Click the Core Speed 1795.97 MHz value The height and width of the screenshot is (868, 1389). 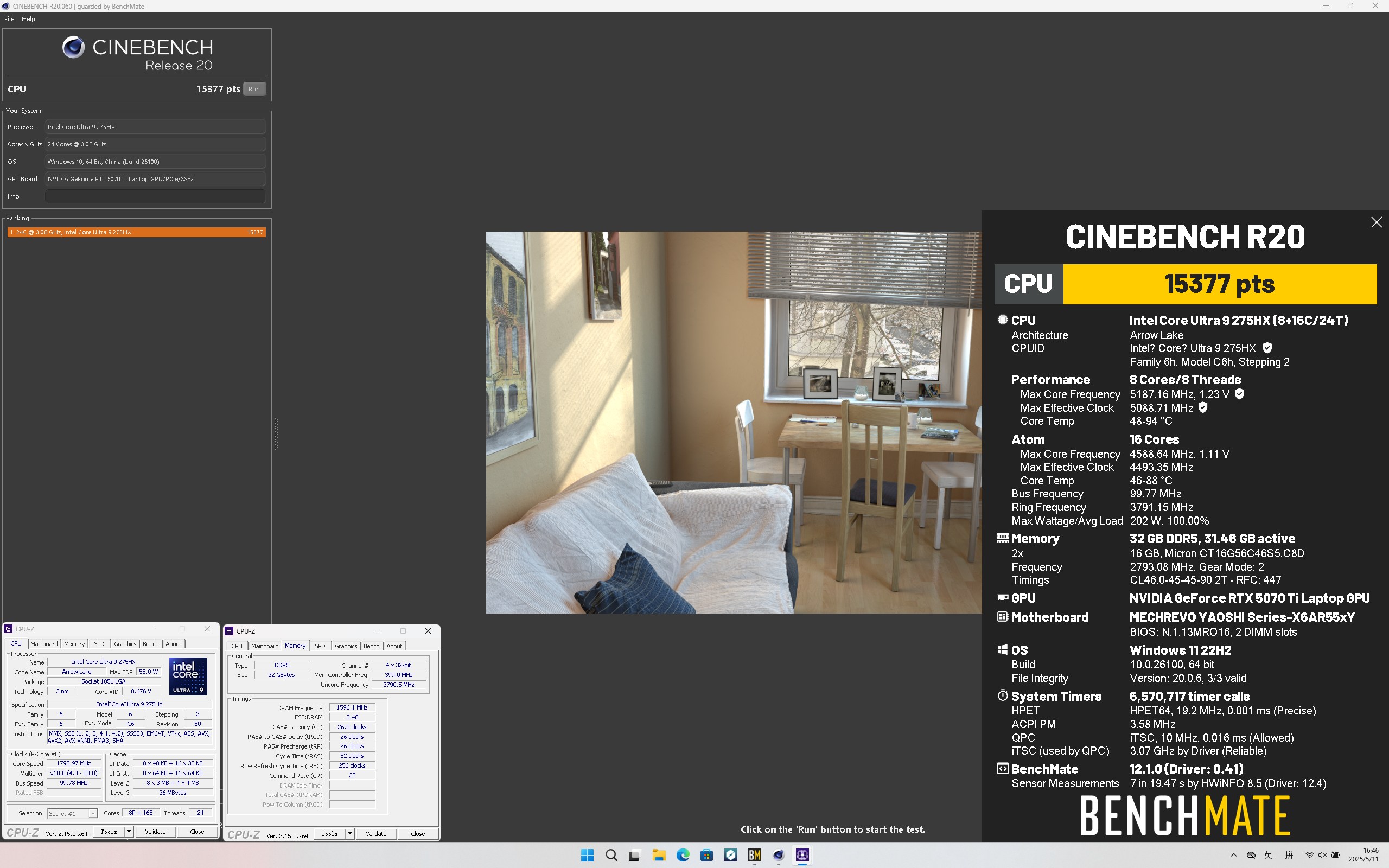coord(74,763)
